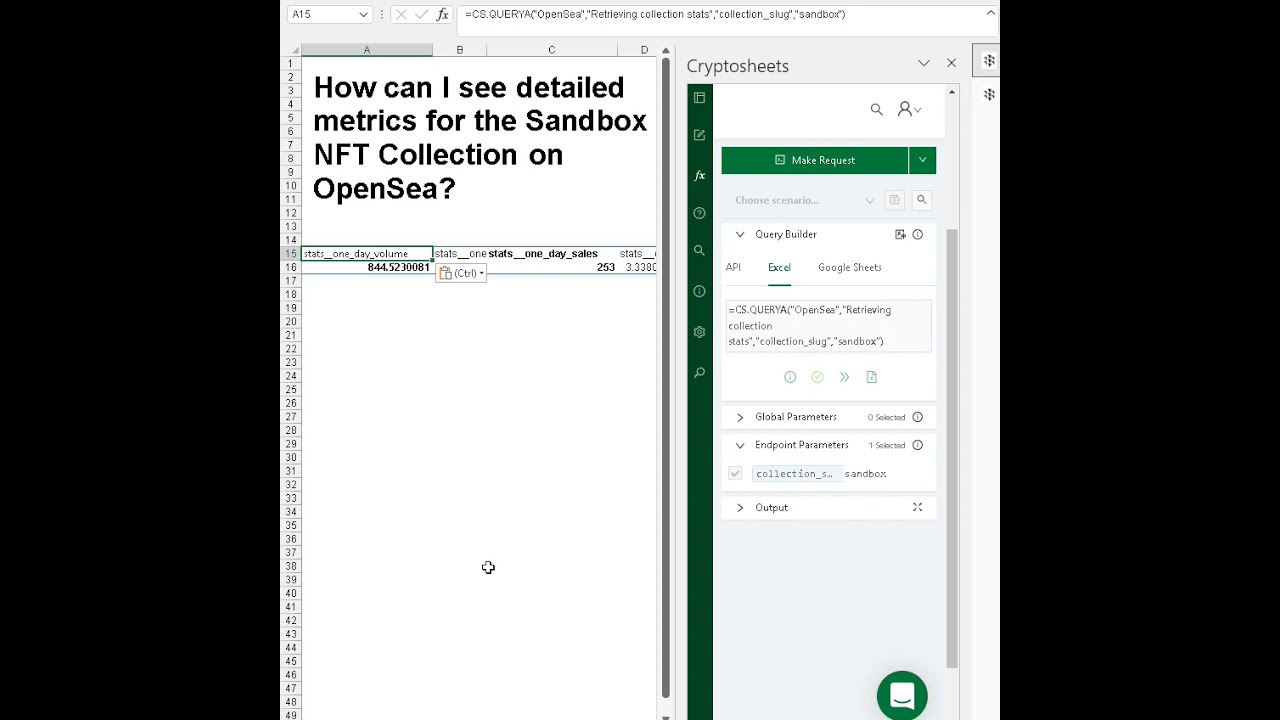This screenshot has height=720, width=1280.
Task: Click the CS.QUERYA formula text box in panel
Action: 828,326
